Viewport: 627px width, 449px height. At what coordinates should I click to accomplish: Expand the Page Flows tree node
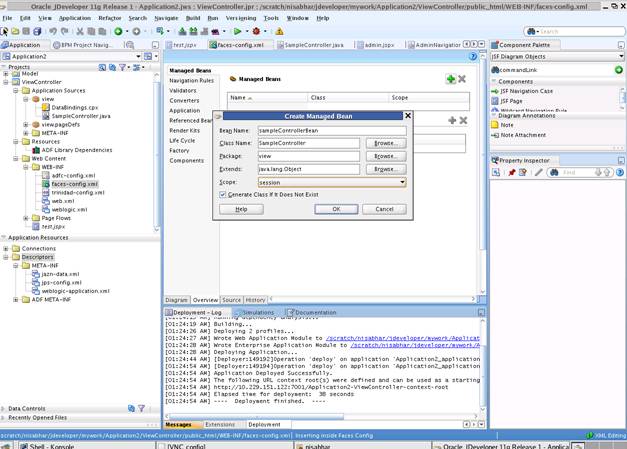(x=25, y=218)
